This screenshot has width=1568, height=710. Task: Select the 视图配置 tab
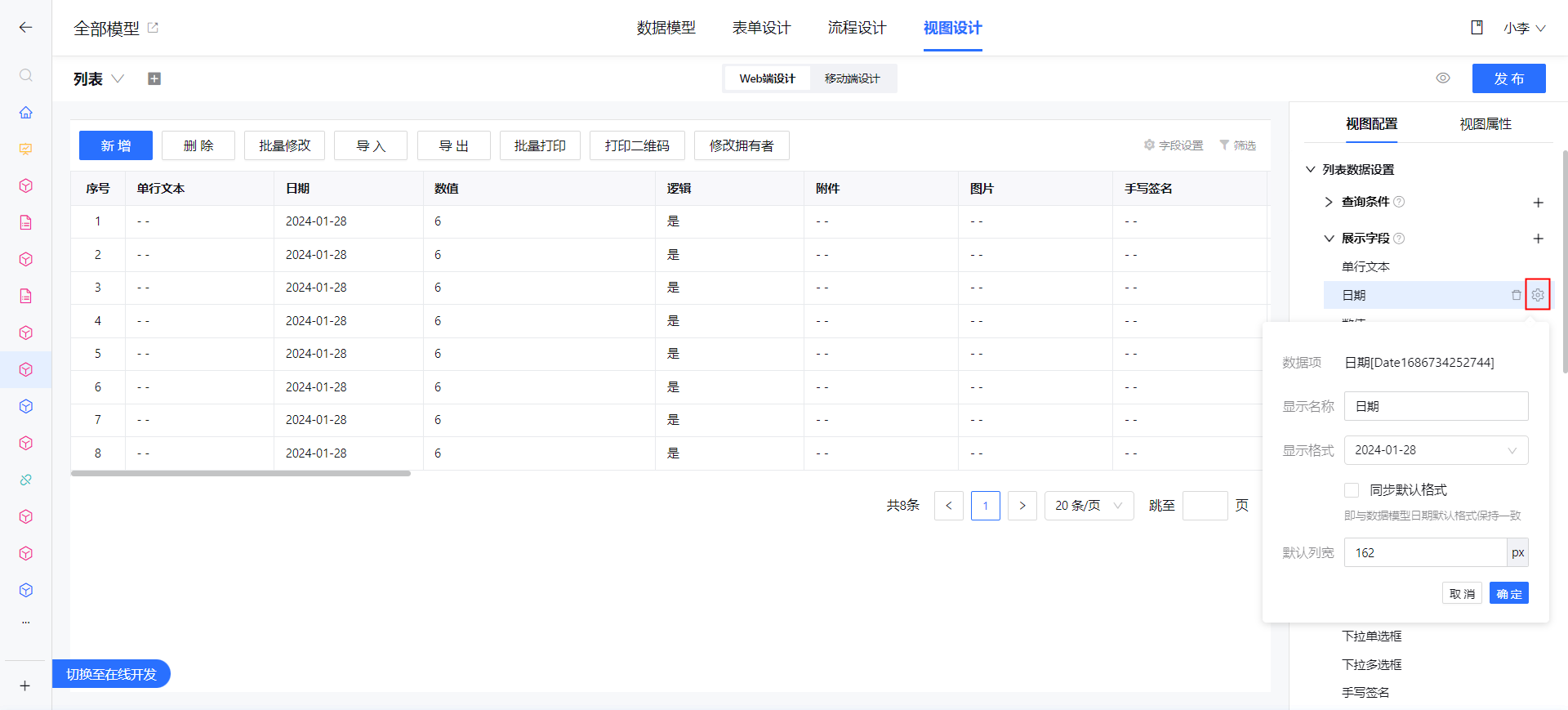tap(1372, 124)
